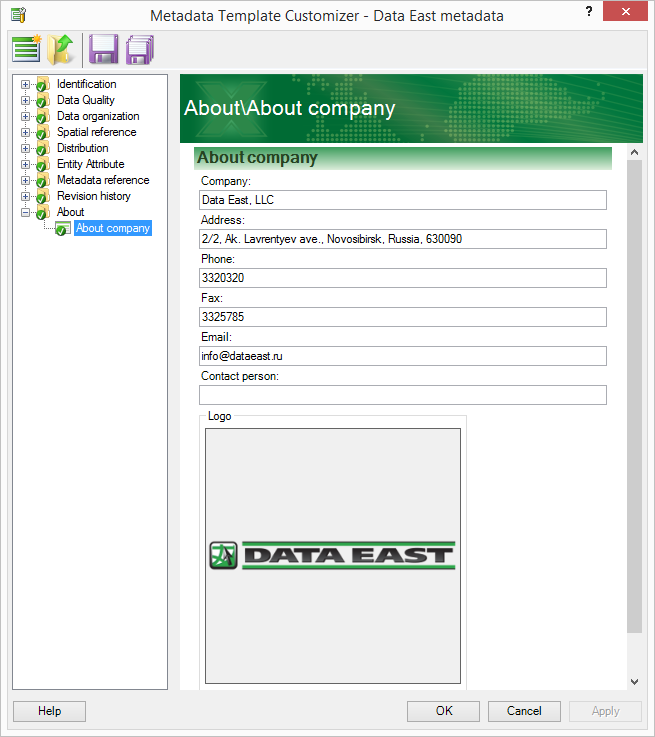Click the new template toolbar icon
Viewport: 655px width, 737px height.
tap(27, 48)
